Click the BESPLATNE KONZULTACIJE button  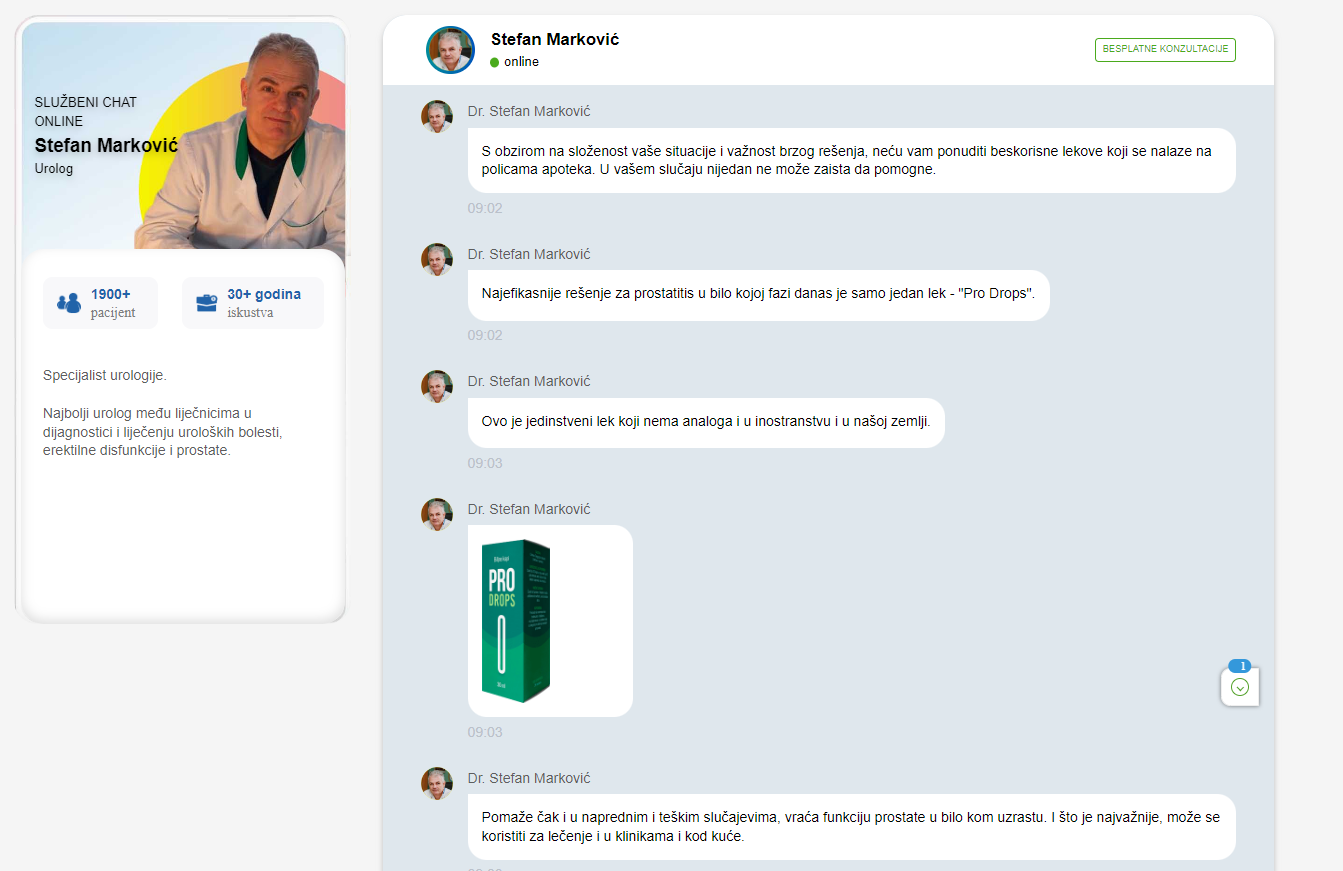pyautogui.click(x=1165, y=50)
